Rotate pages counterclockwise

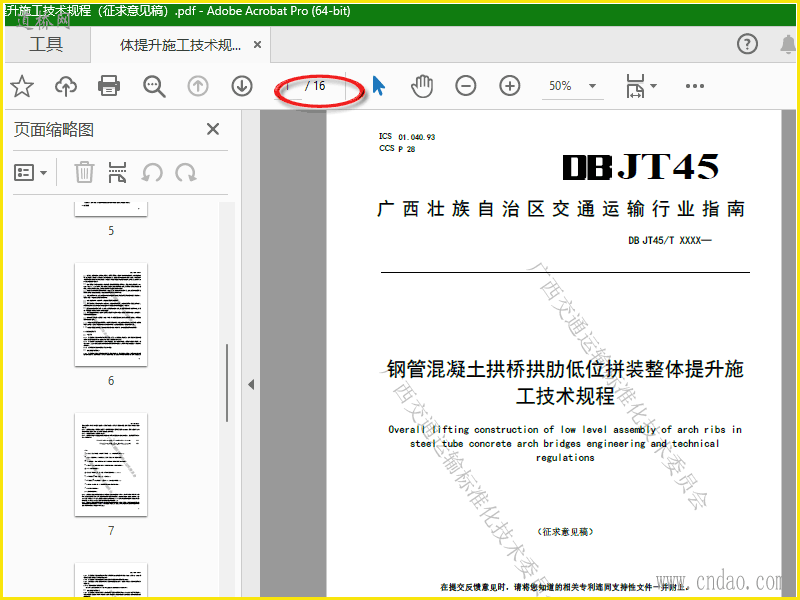152,172
